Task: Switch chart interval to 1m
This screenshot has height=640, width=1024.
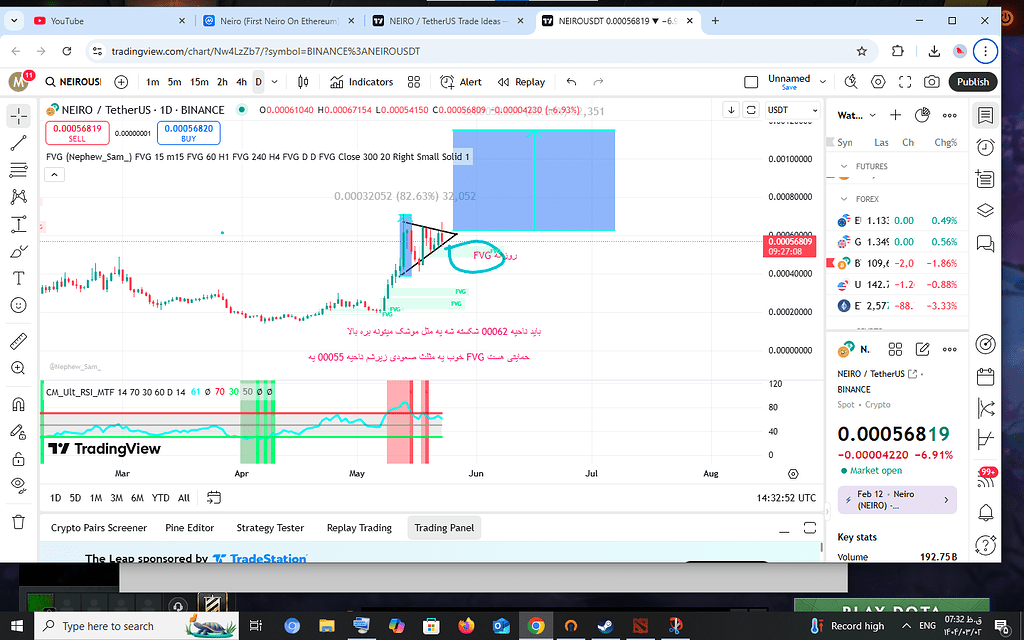Action: click(152, 82)
